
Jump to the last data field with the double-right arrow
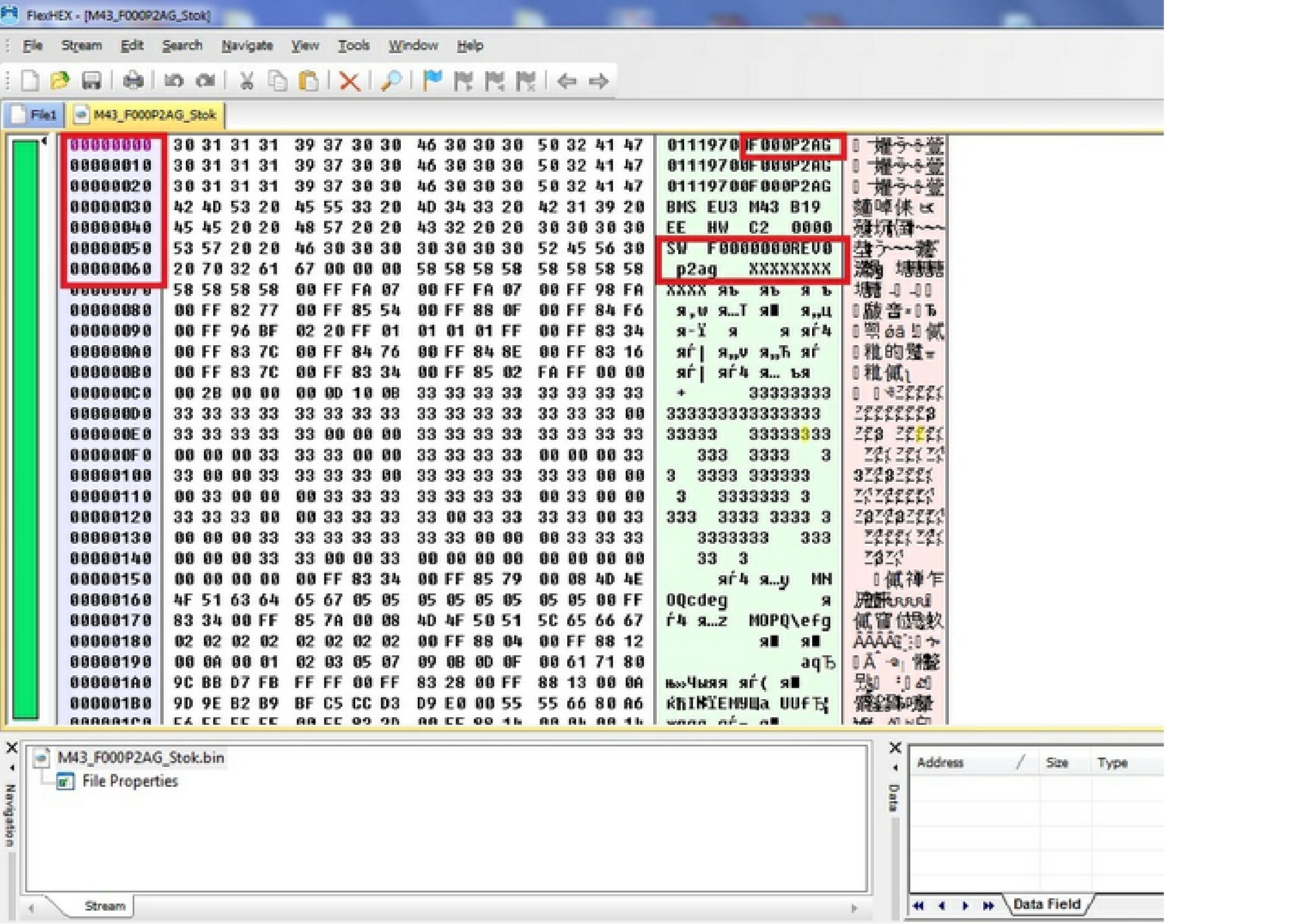coord(988,906)
